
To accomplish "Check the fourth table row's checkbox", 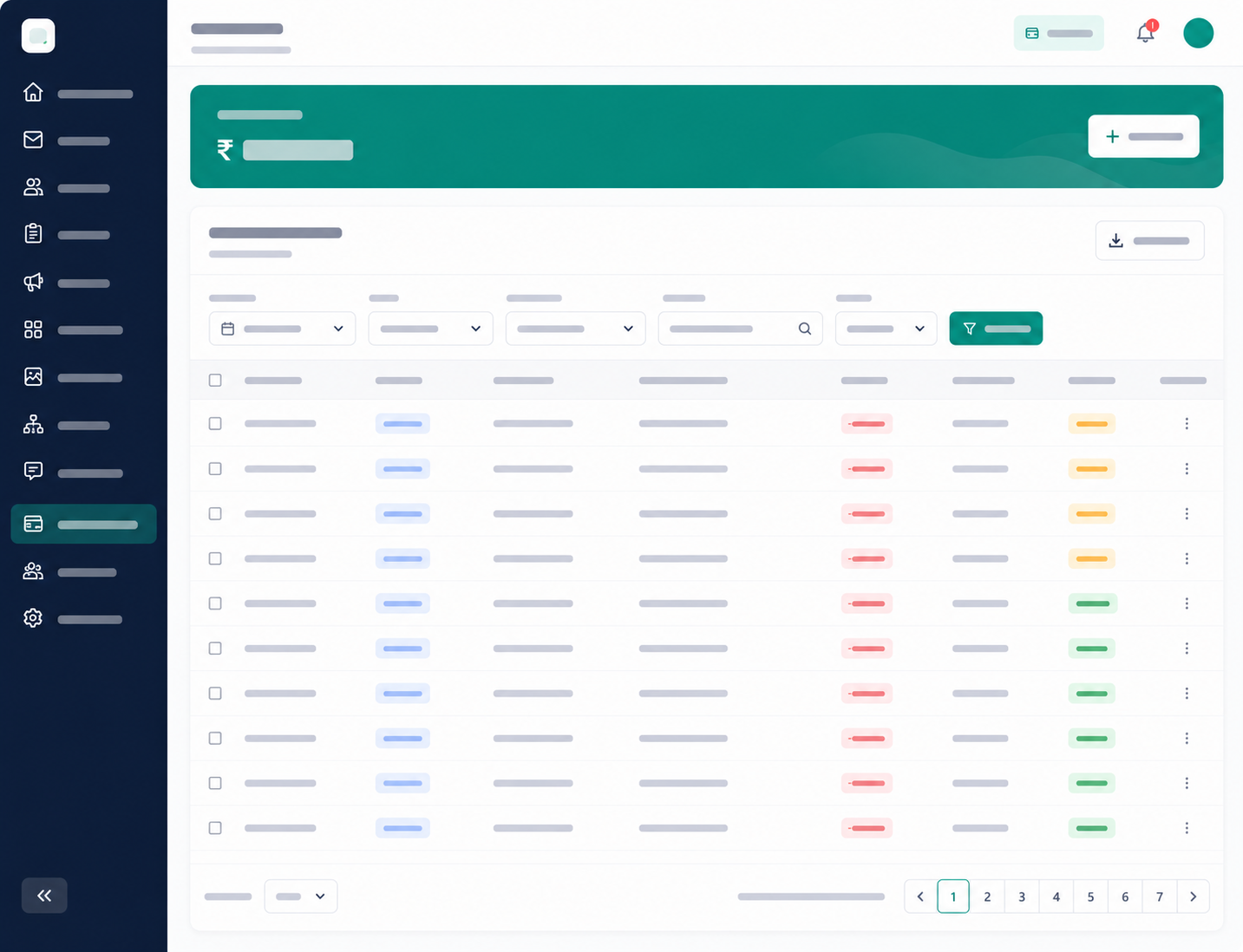I will click(215, 559).
